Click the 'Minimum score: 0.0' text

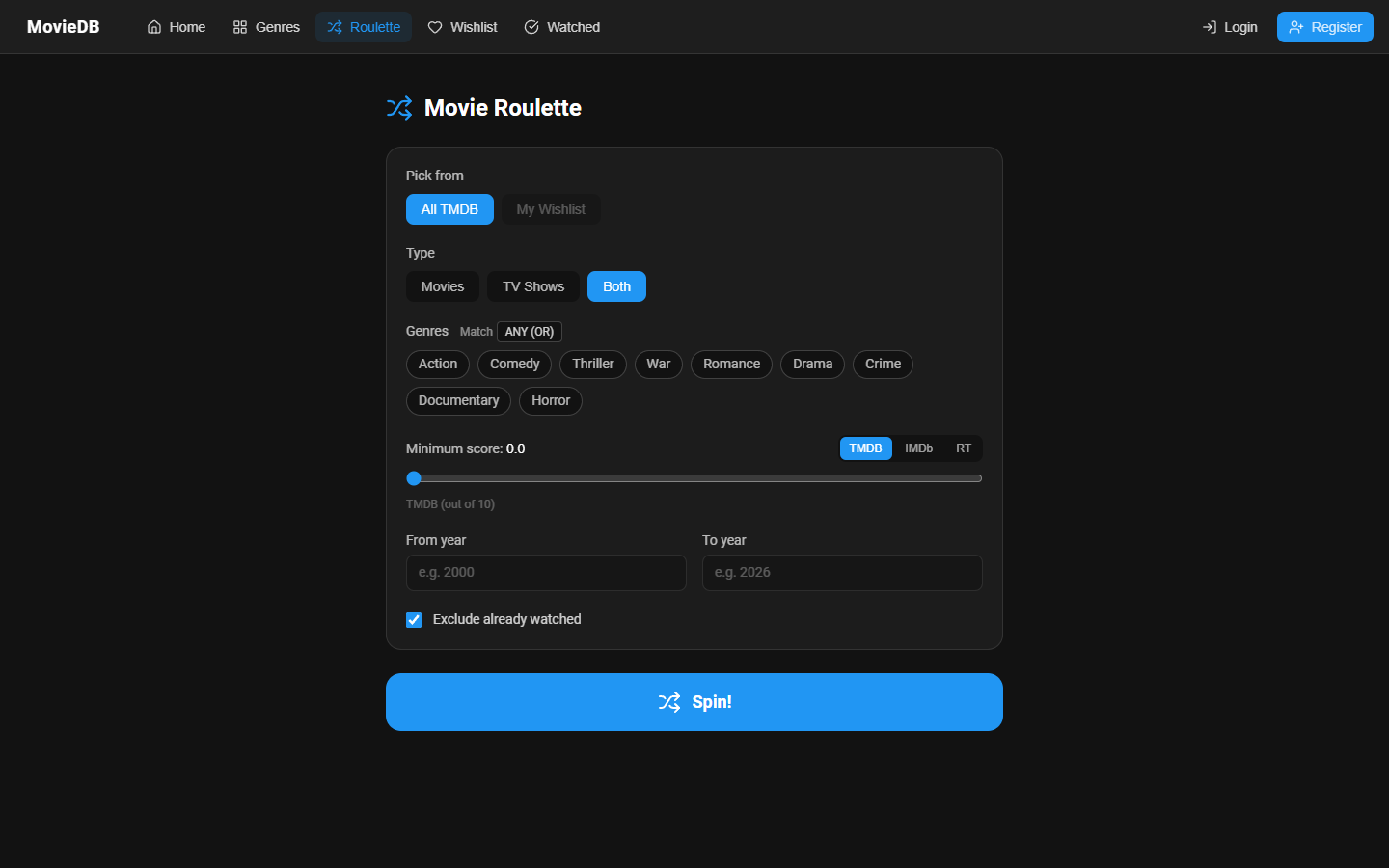pos(466,448)
